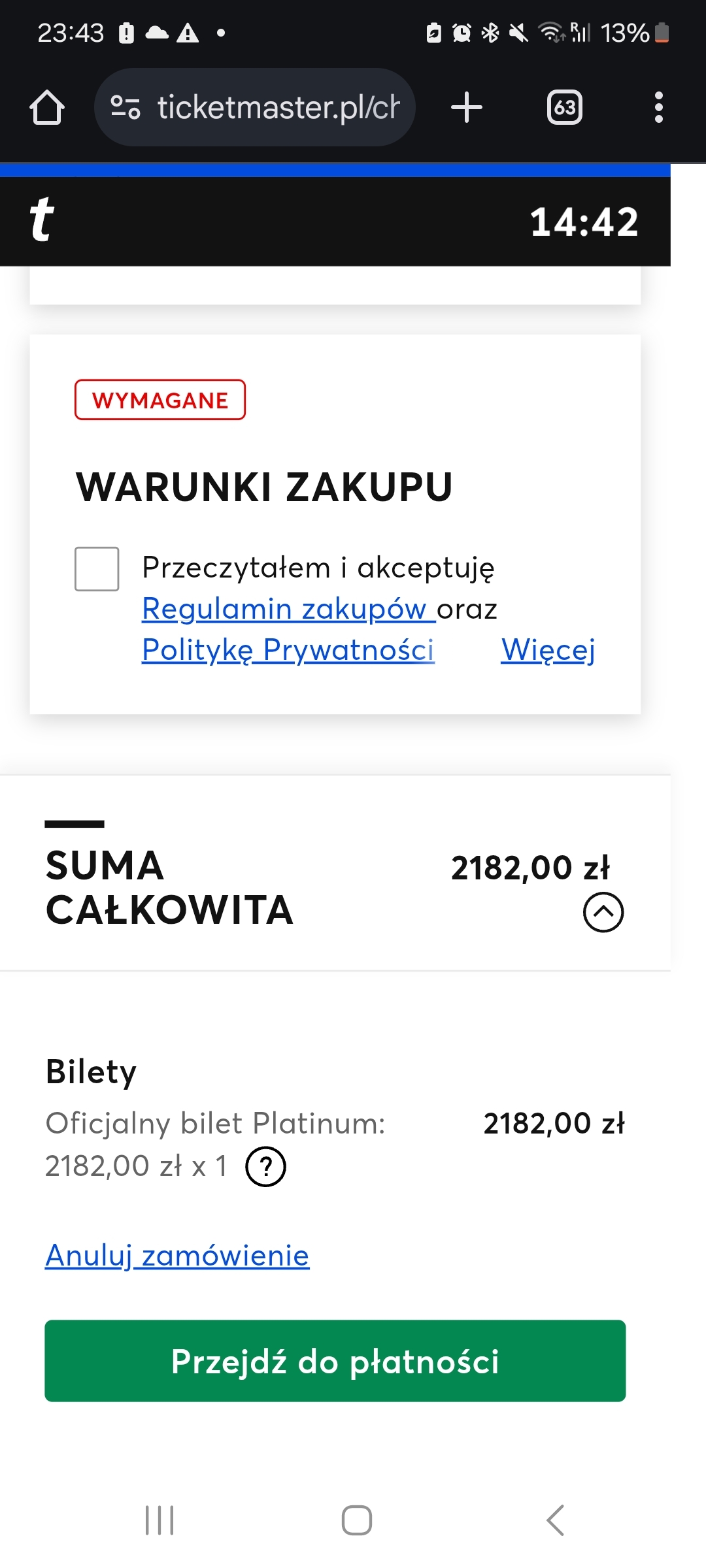Tap the Platinum ticket help question mark
Viewport: 706px width, 1568px height.
[265, 1167]
